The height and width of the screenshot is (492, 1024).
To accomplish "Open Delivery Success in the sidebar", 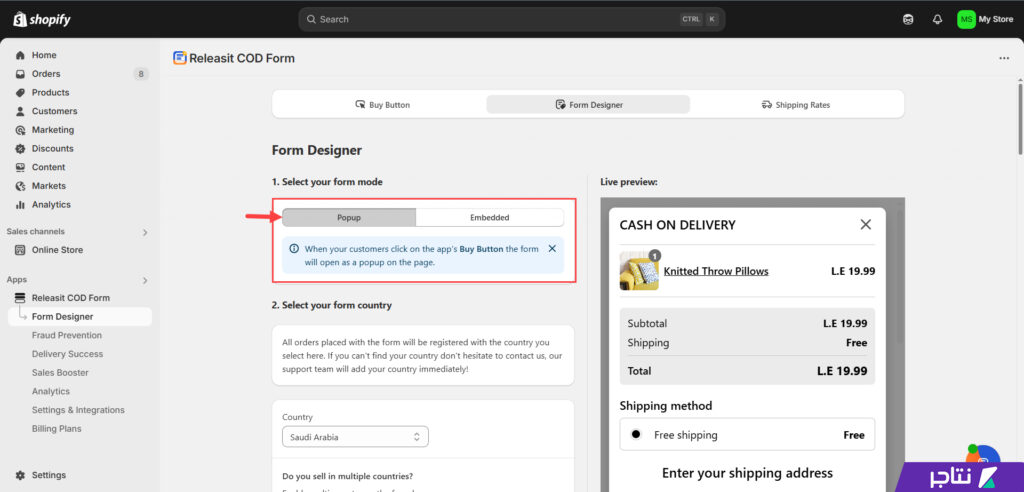I will coord(67,354).
